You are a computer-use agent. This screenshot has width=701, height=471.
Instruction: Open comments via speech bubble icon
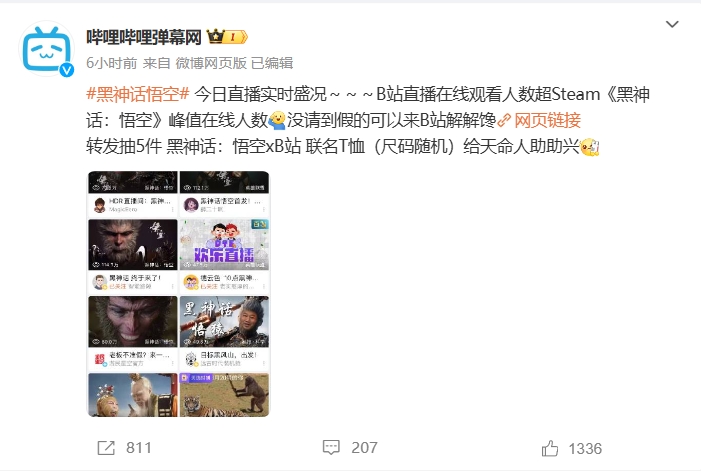[331, 447]
